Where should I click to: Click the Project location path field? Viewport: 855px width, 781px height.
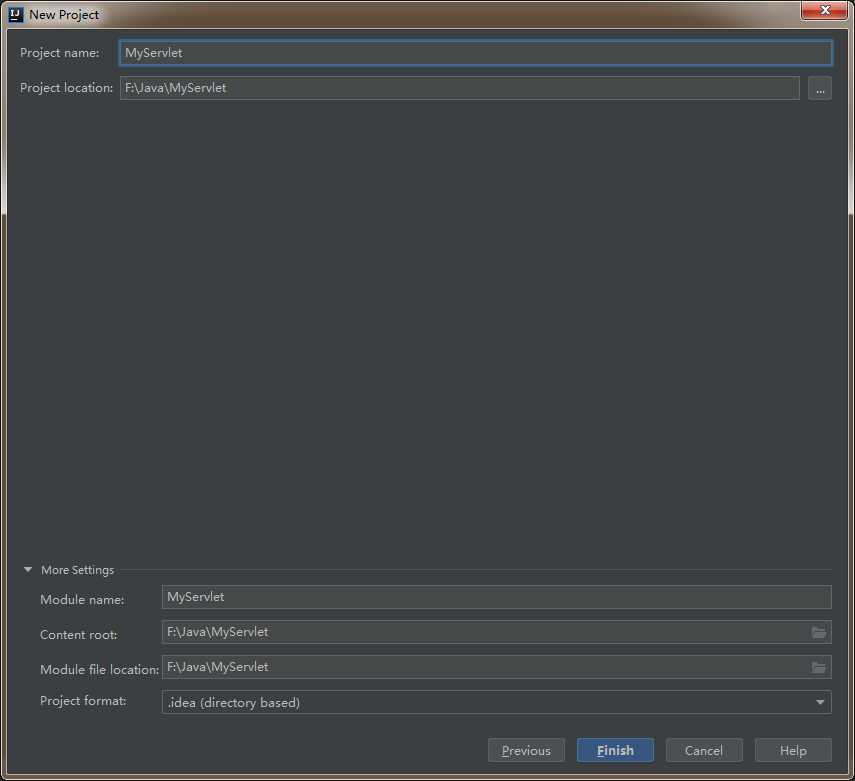pos(460,88)
